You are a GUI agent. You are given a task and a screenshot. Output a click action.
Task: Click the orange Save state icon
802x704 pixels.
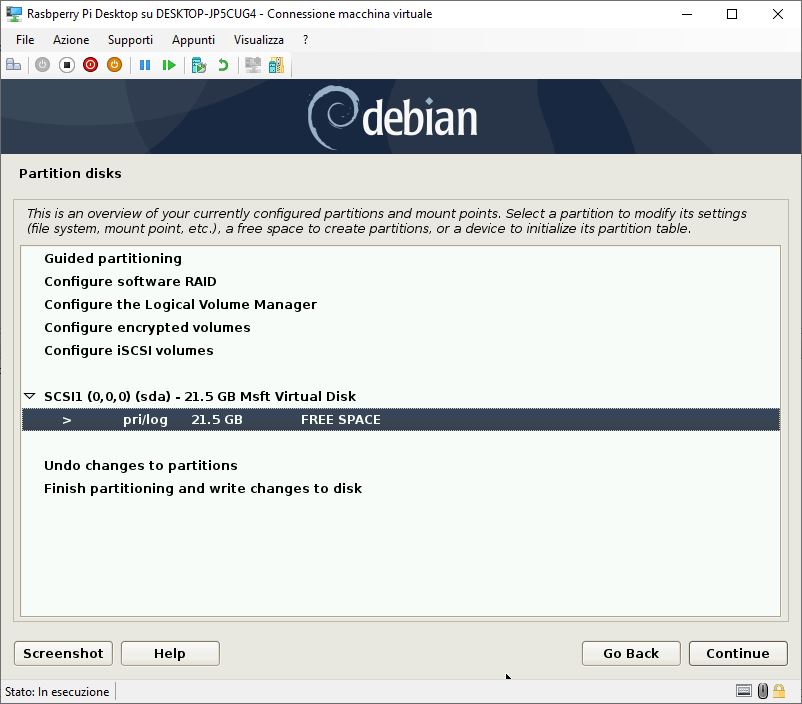[x=115, y=65]
